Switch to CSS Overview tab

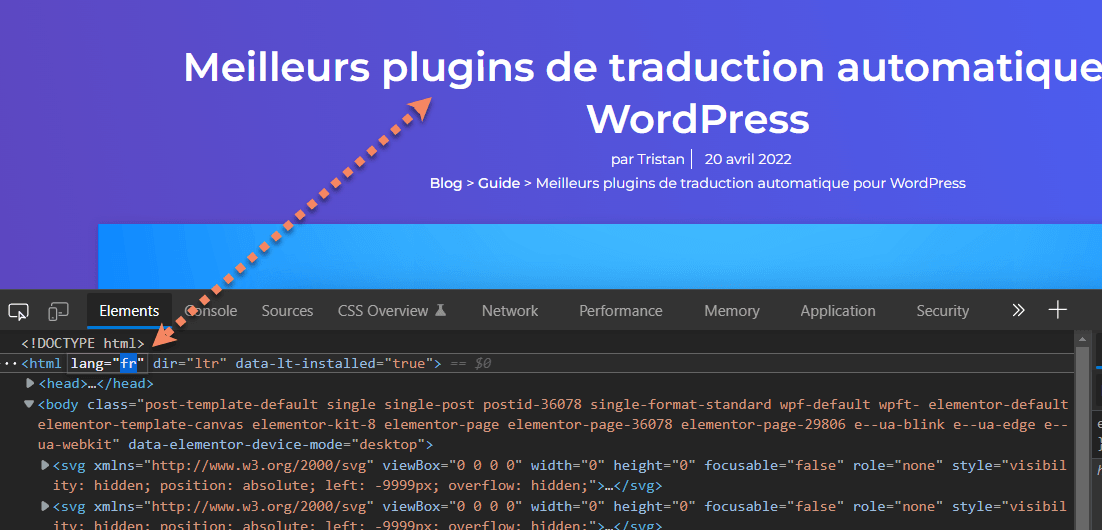click(392, 311)
